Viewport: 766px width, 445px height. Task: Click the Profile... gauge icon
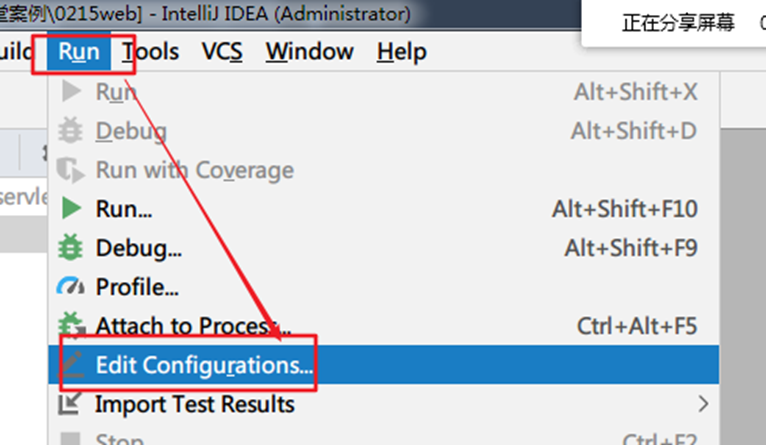click(71, 287)
